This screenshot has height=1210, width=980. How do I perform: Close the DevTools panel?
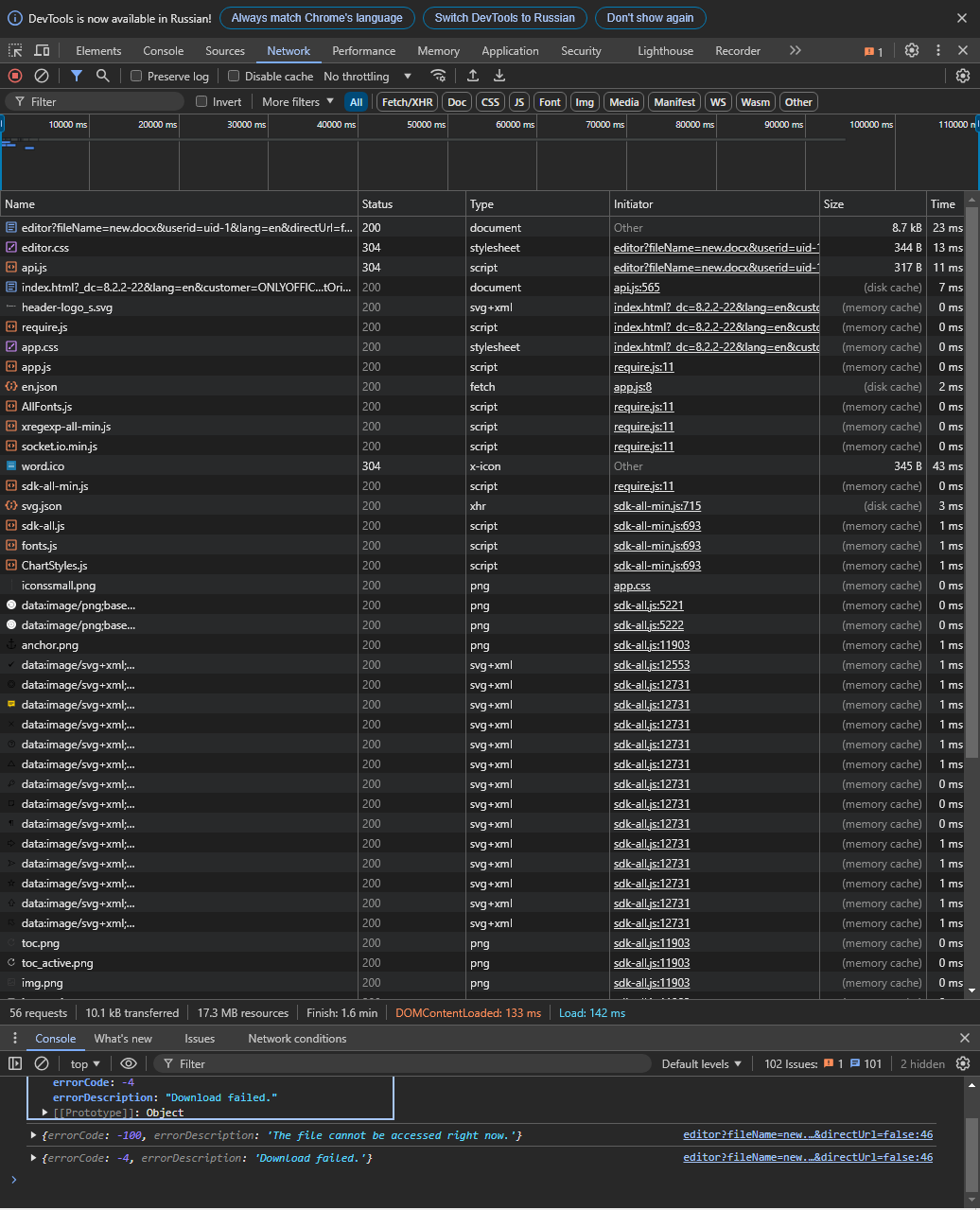click(x=964, y=51)
